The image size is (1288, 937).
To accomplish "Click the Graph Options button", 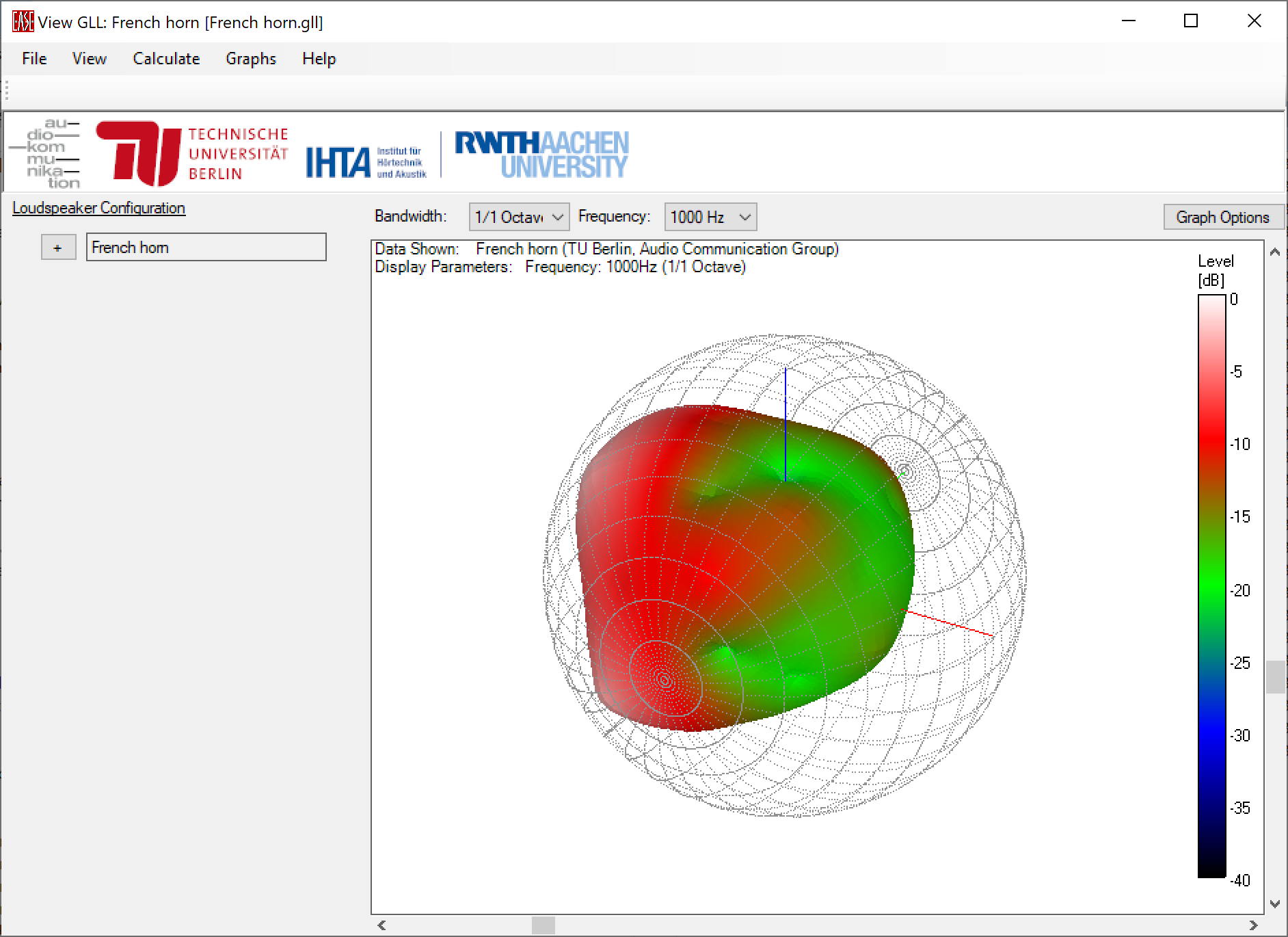I will pyautogui.click(x=1222, y=217).
